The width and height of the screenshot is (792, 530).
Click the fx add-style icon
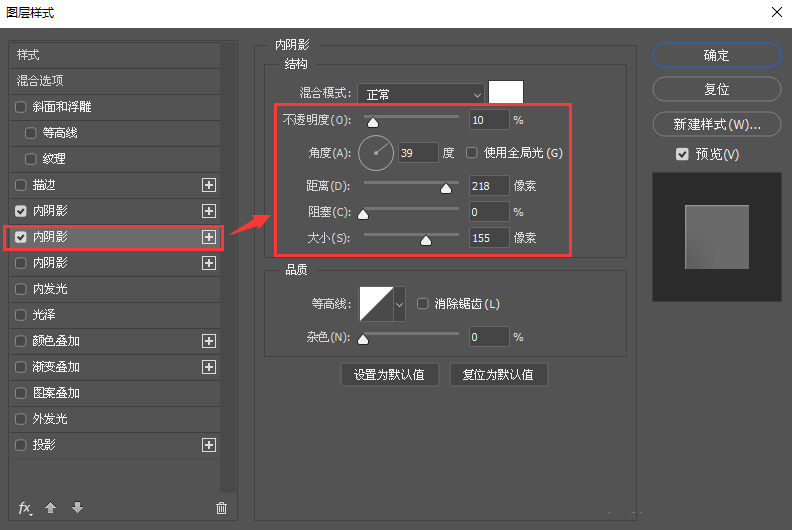[x=25, y=508]
